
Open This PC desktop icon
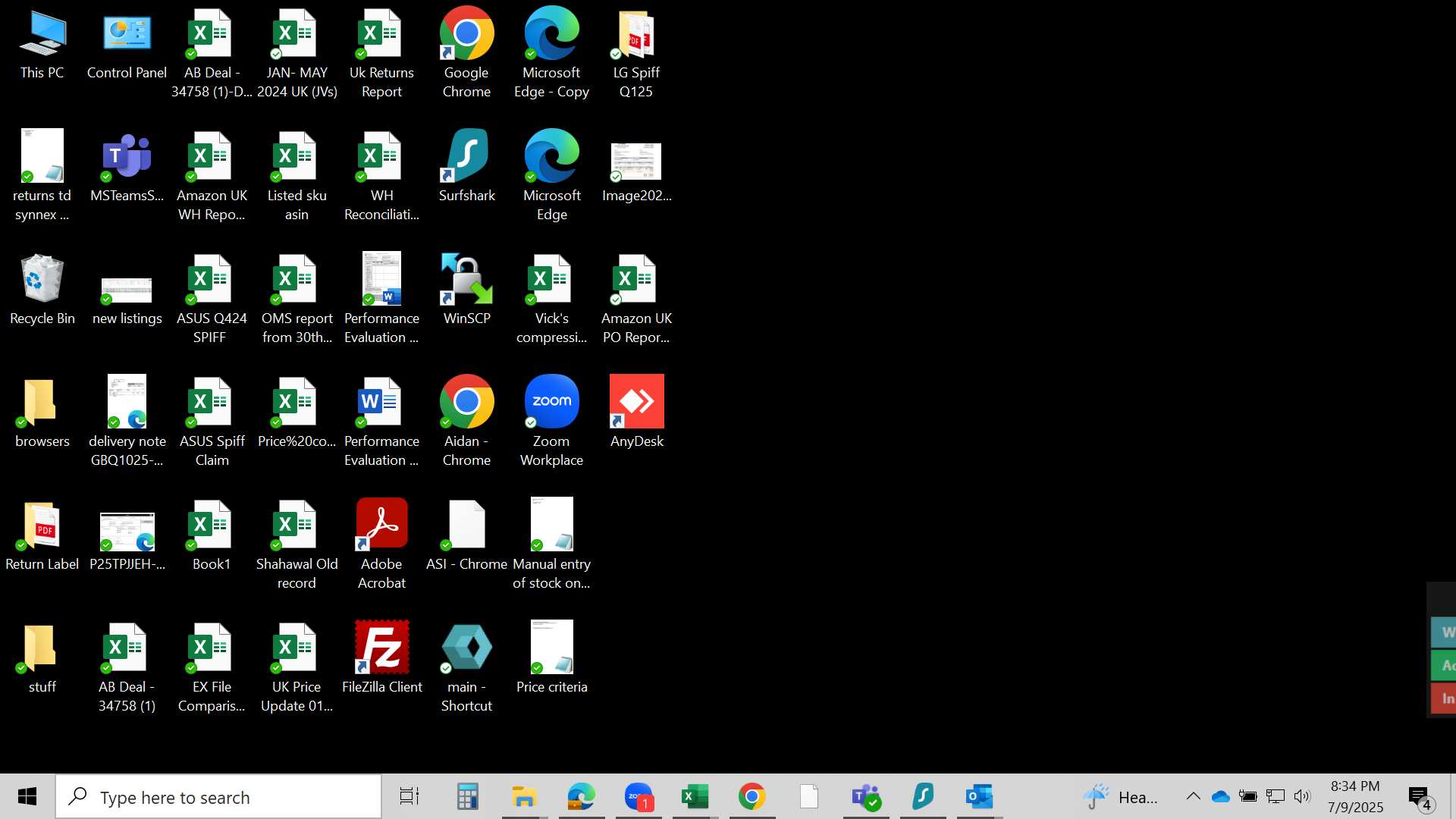click(42, 45)
